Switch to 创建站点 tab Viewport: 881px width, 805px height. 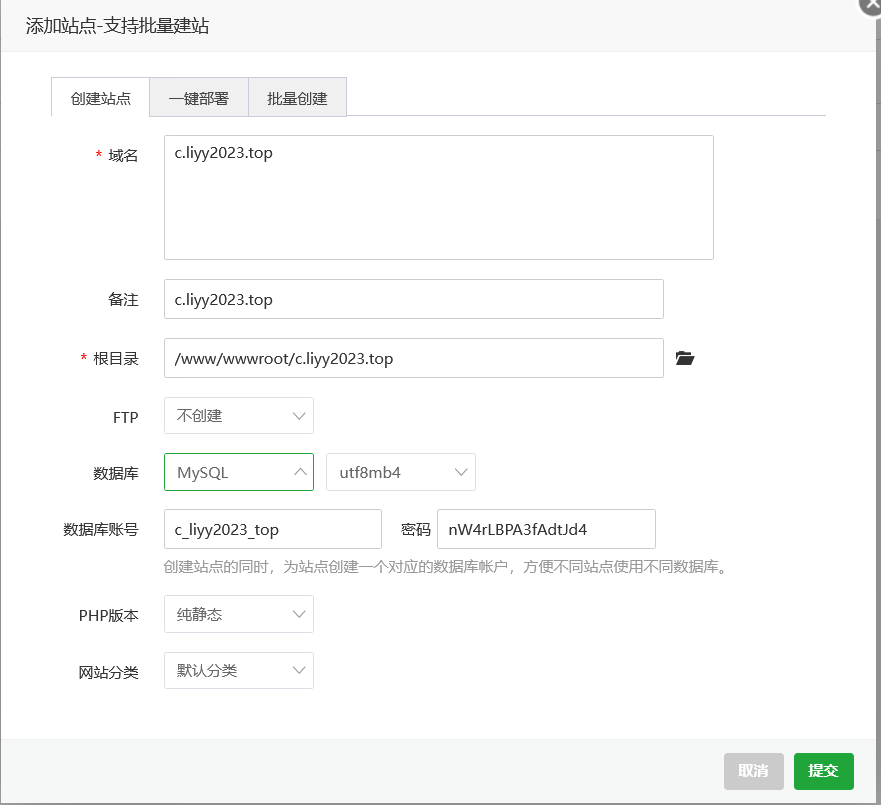[x=101, y=98]
